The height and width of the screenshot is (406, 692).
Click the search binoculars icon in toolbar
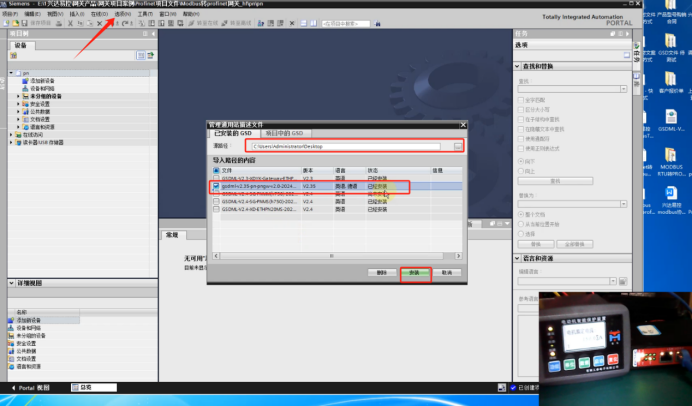(x=377, y=23)
